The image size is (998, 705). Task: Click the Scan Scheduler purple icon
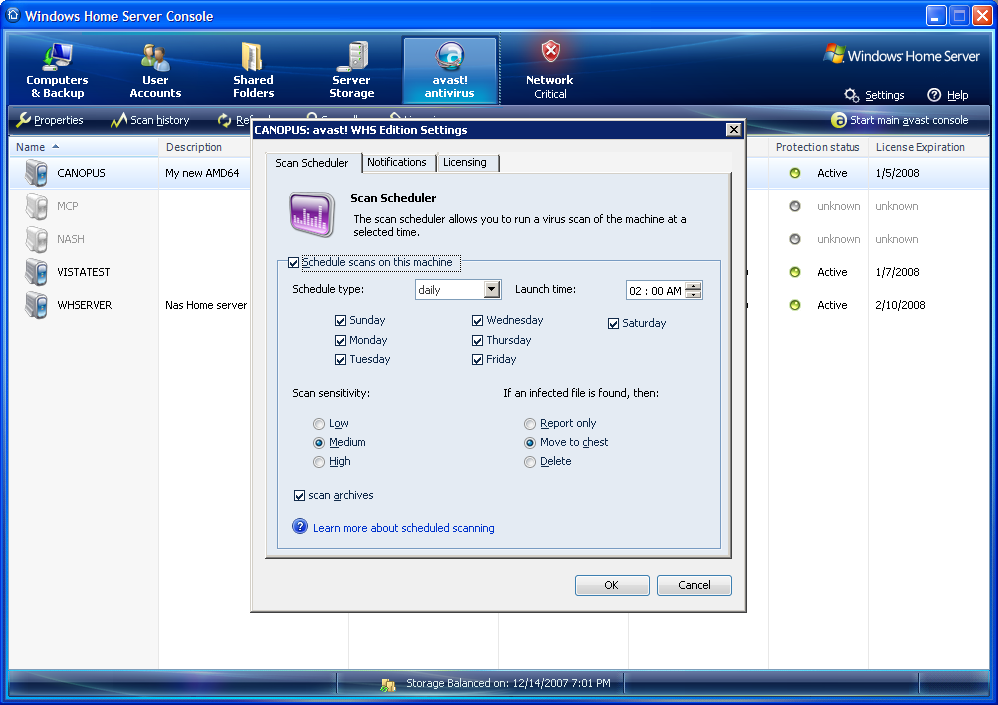pos(312,214)
